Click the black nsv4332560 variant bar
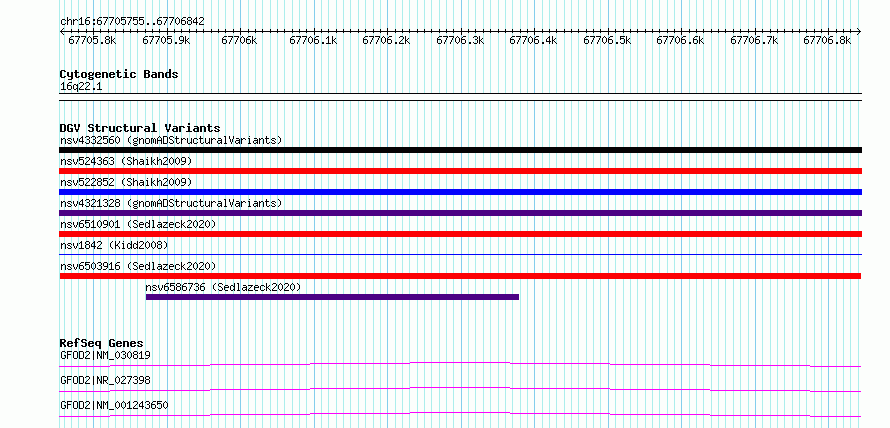Screen dimensions: 890x428 (x=460, y=150)
